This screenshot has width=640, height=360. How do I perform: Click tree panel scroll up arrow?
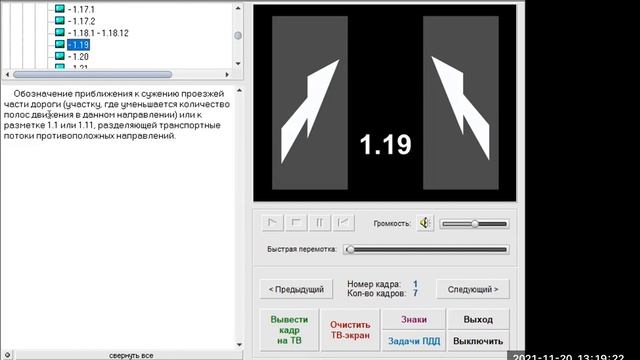pos(238,8)
